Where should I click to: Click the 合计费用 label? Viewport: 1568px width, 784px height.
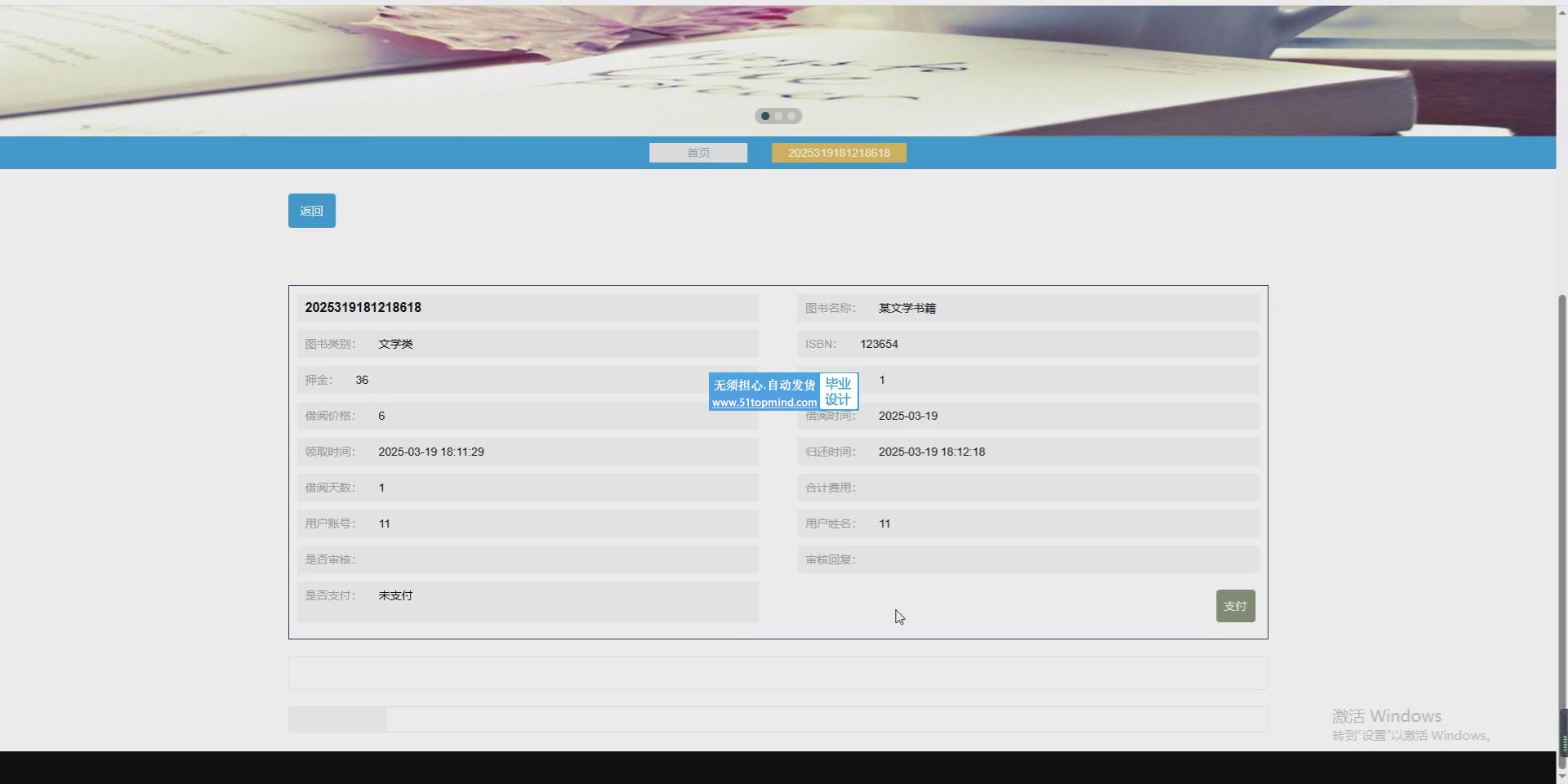pos(831,488)
